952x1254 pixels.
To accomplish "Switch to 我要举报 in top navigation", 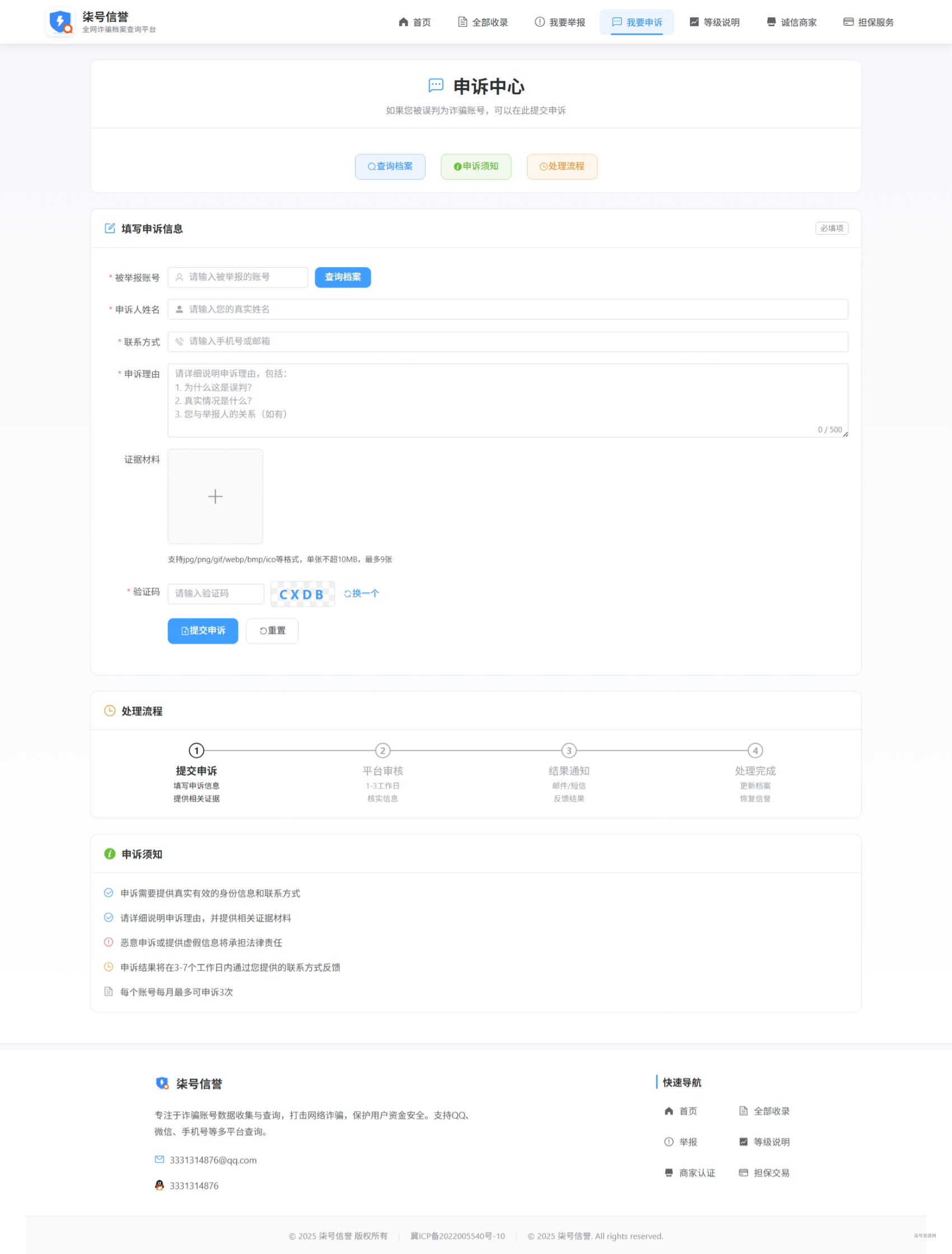I will coord(559,22).
